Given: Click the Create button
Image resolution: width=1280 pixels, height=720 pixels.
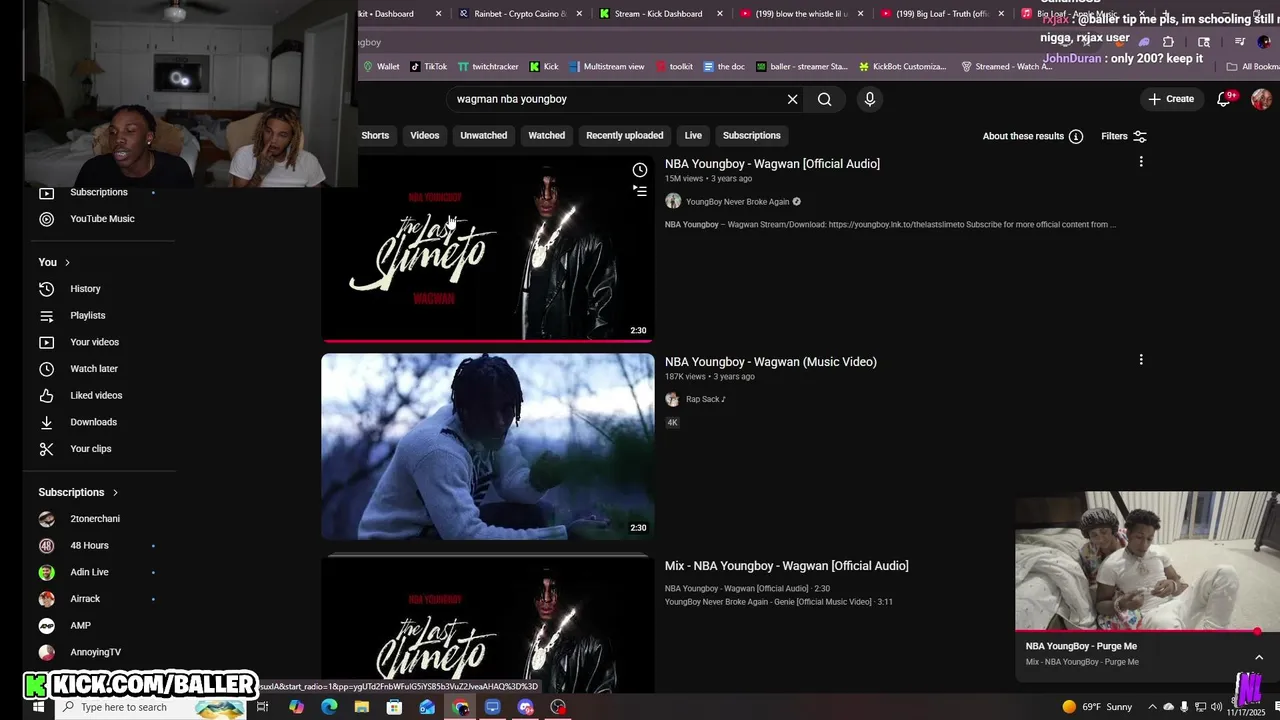Looking at the screenshot, I should point(1170,99).
